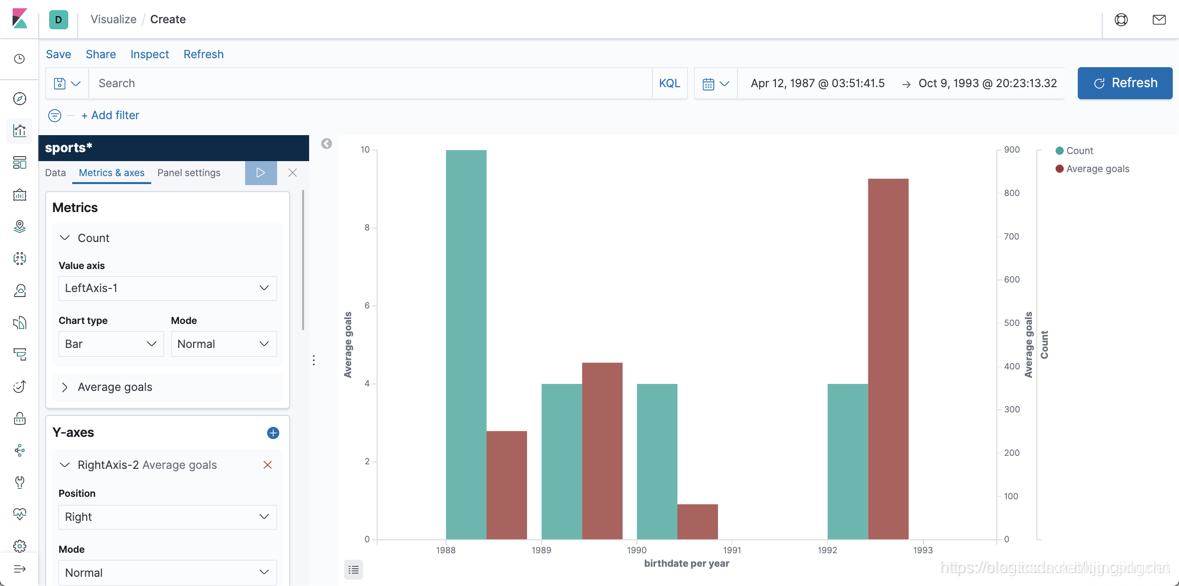Open Graph nodes icon in sidebar

point(20,450)
